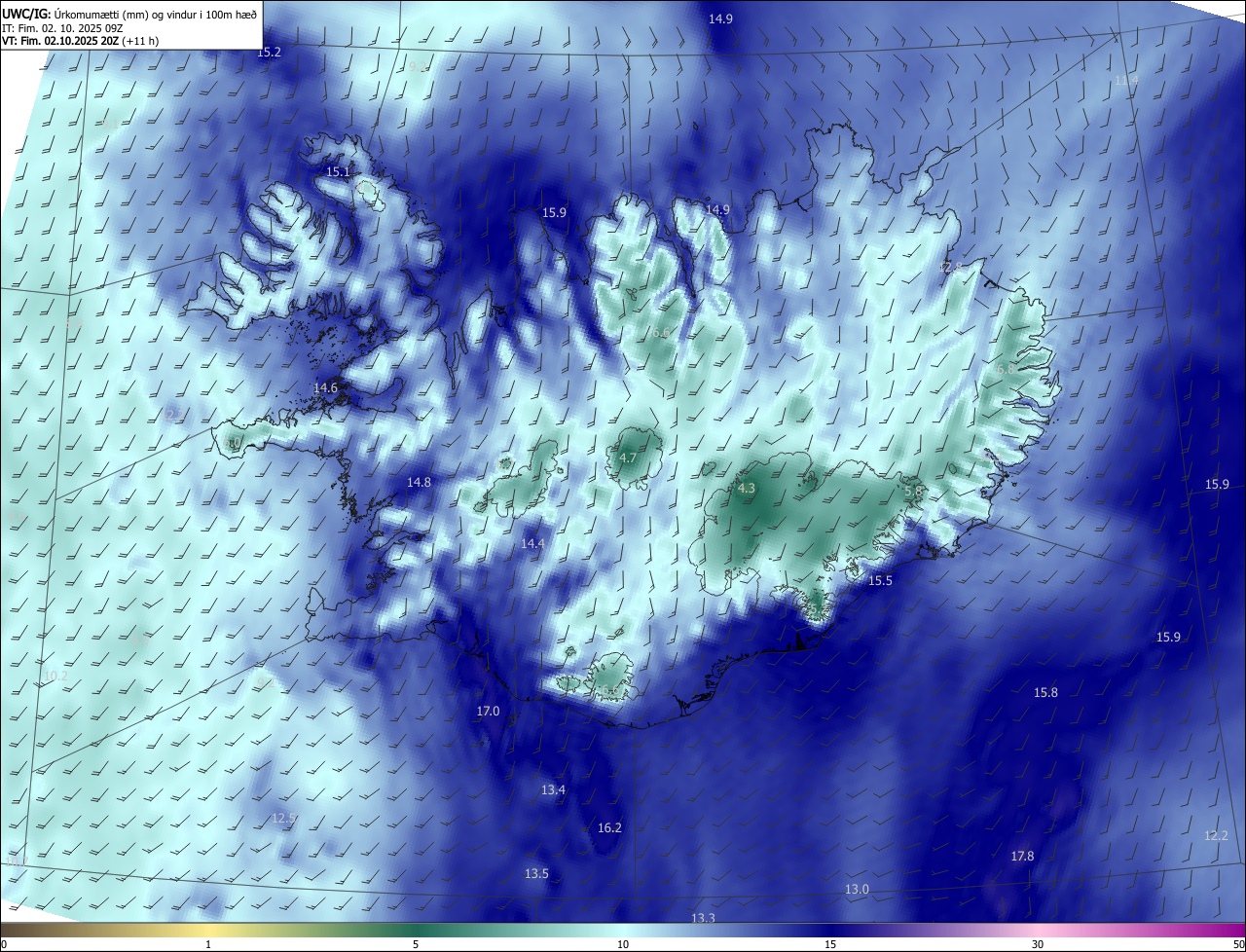The image size is (1246, 952).
Task: Click the 13.5 value label
Action: [536, 873]
